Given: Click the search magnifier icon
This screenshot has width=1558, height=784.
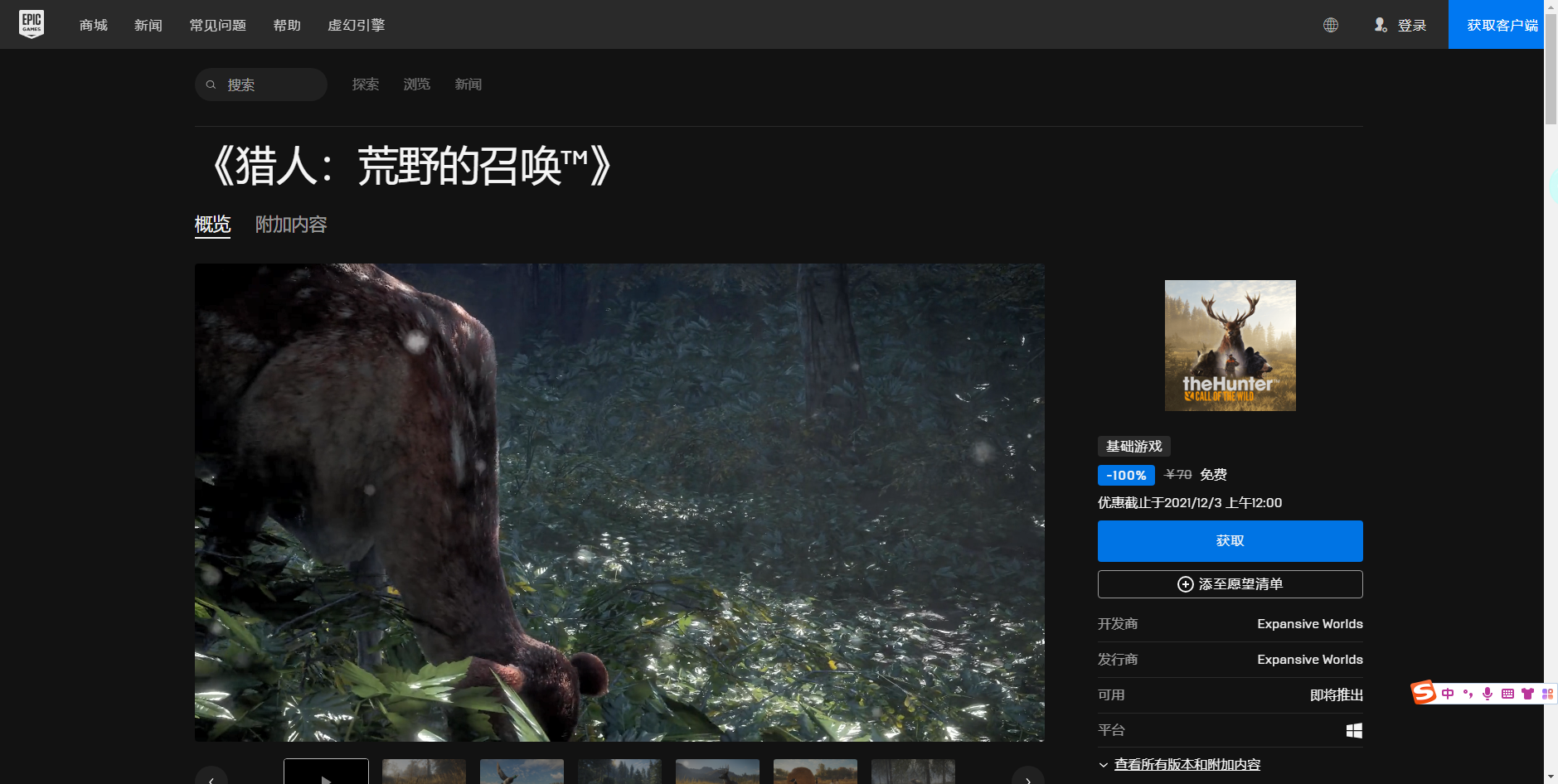Looking at the screenshot, I should tap(211, 84).
